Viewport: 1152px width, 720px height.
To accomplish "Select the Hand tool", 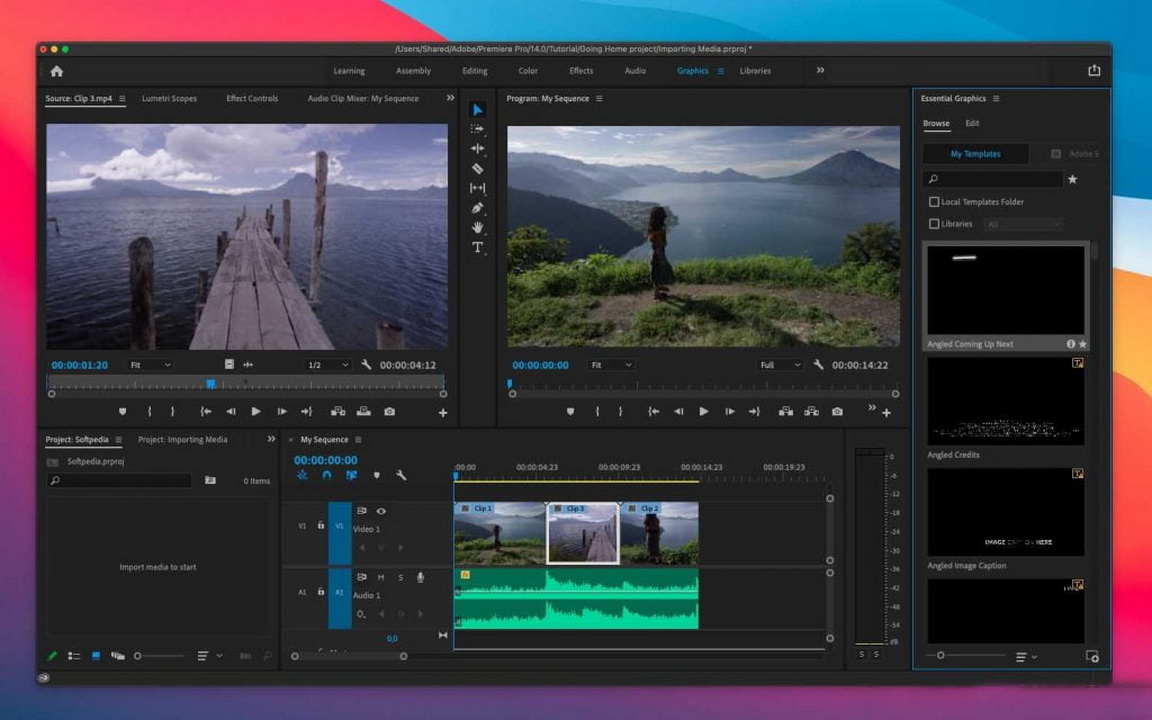I will click(x=478, y=228).
